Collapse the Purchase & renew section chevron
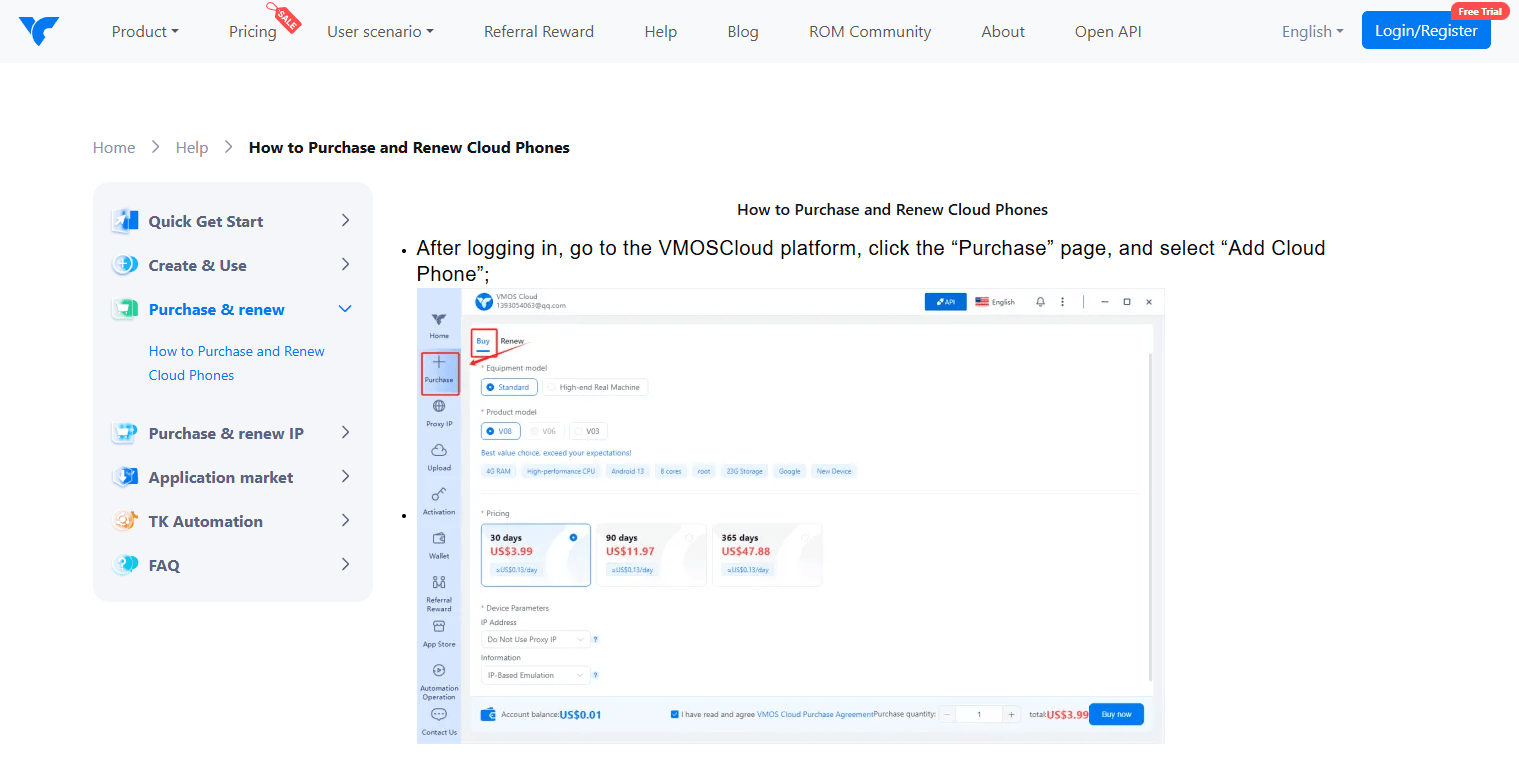 345,309
